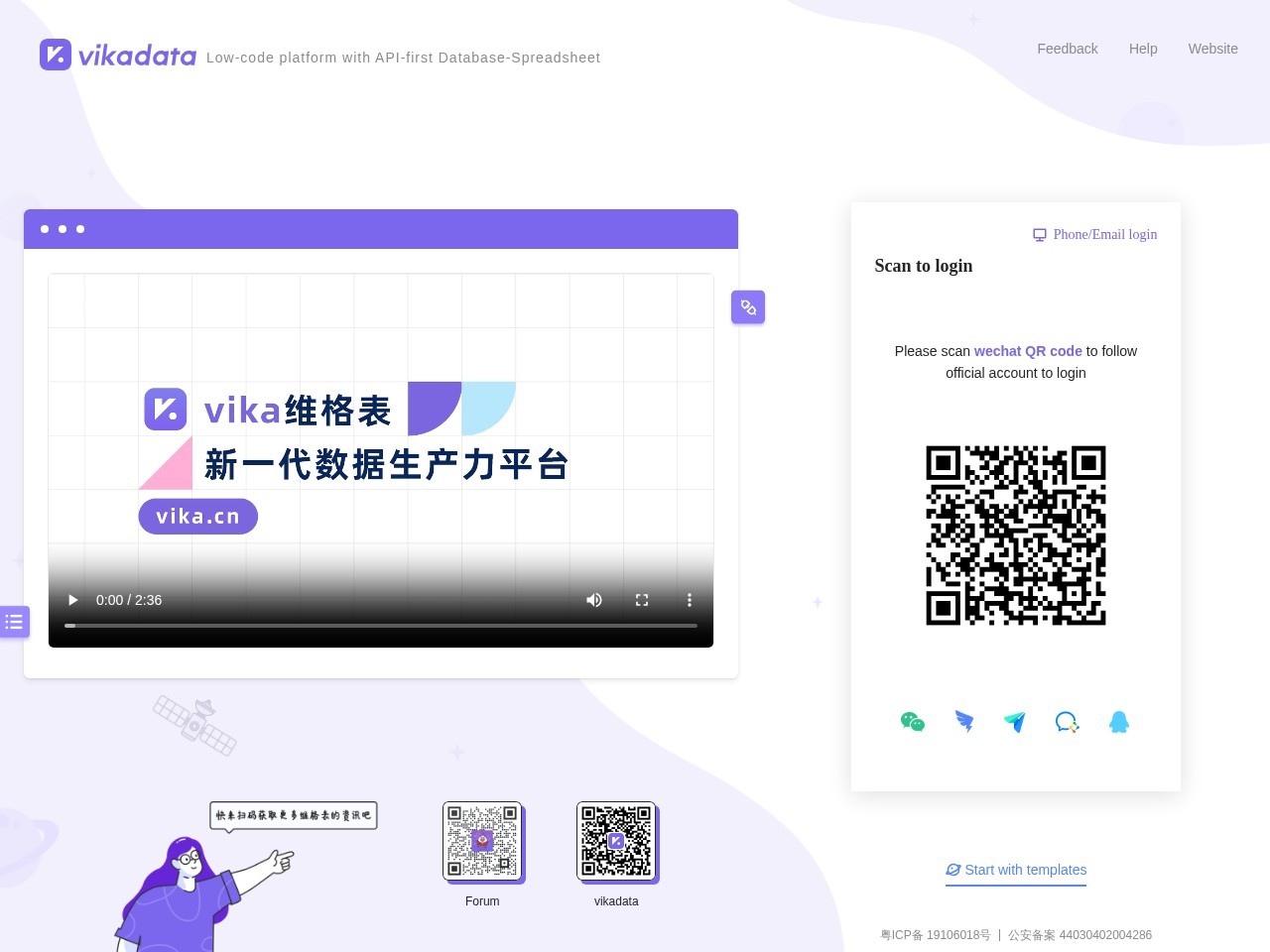Click the ICP record number 19106018
Image resolution: width=1270 pixels, height=952 pixels.
click(x=936, y=935)
